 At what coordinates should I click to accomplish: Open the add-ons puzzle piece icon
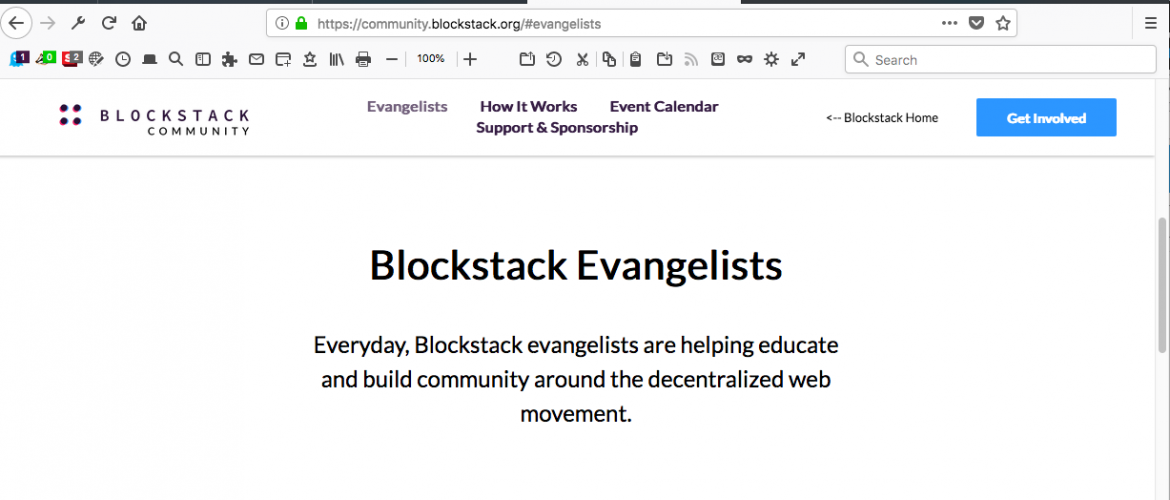click(x=229, y=60)
